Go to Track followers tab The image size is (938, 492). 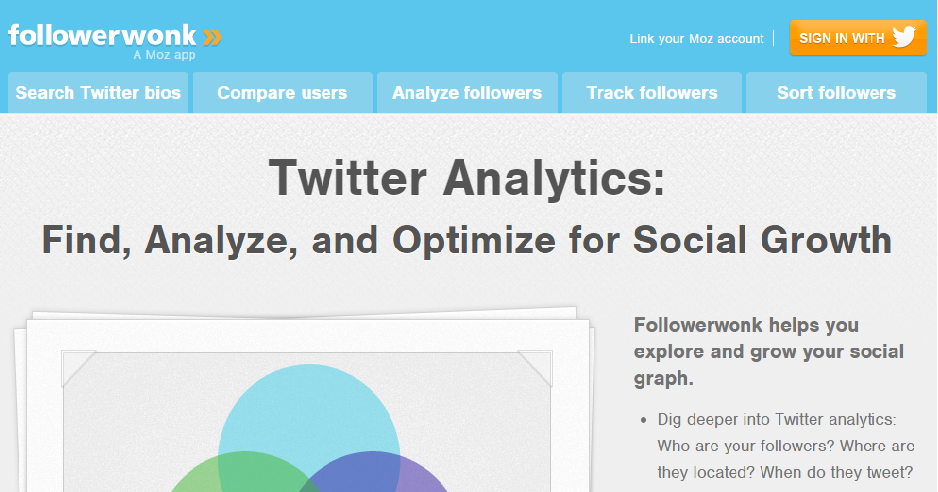coord(652,93)
